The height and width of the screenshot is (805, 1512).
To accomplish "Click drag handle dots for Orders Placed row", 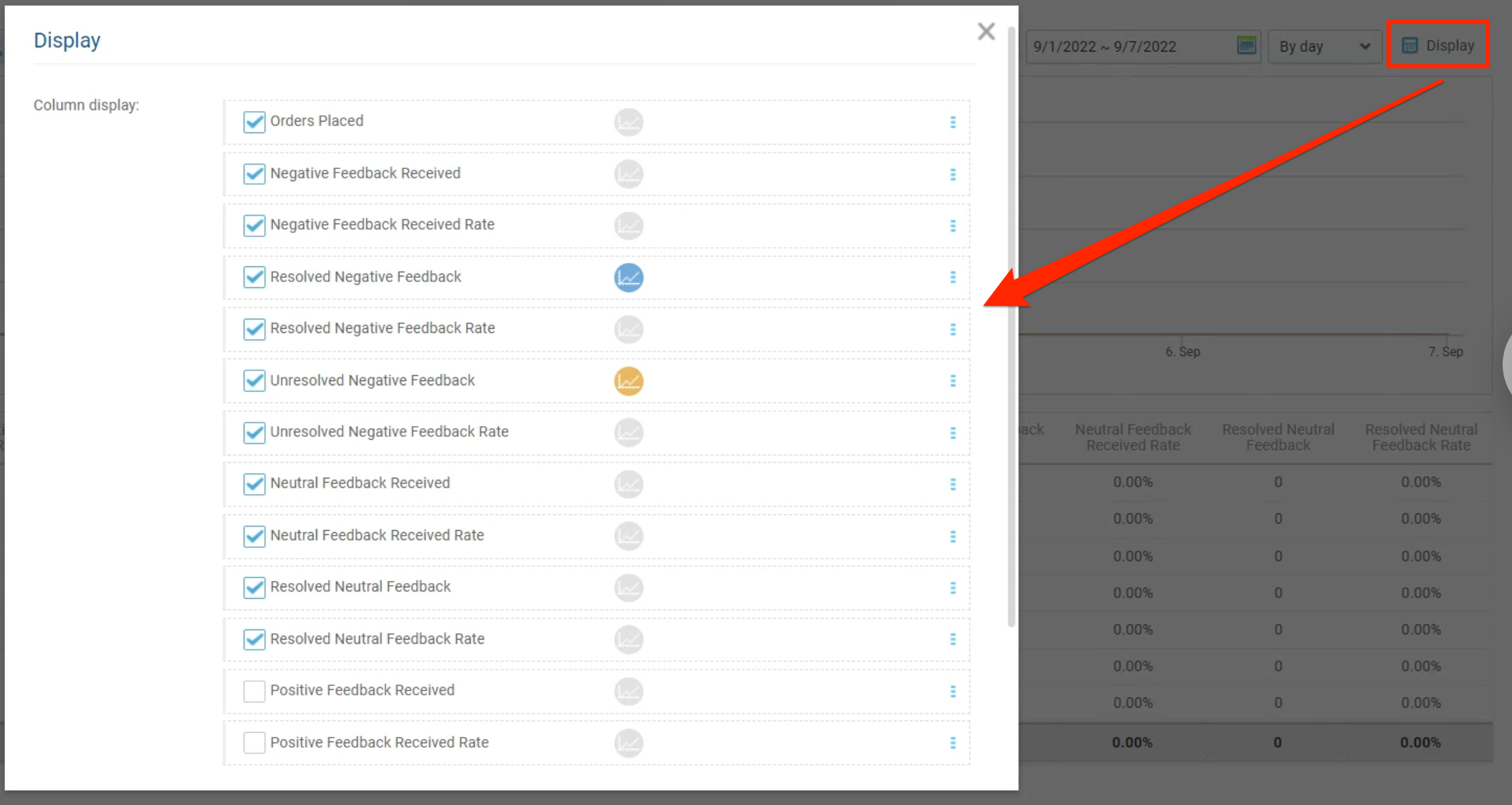I will pyautogui.click(x=952, y=122).
